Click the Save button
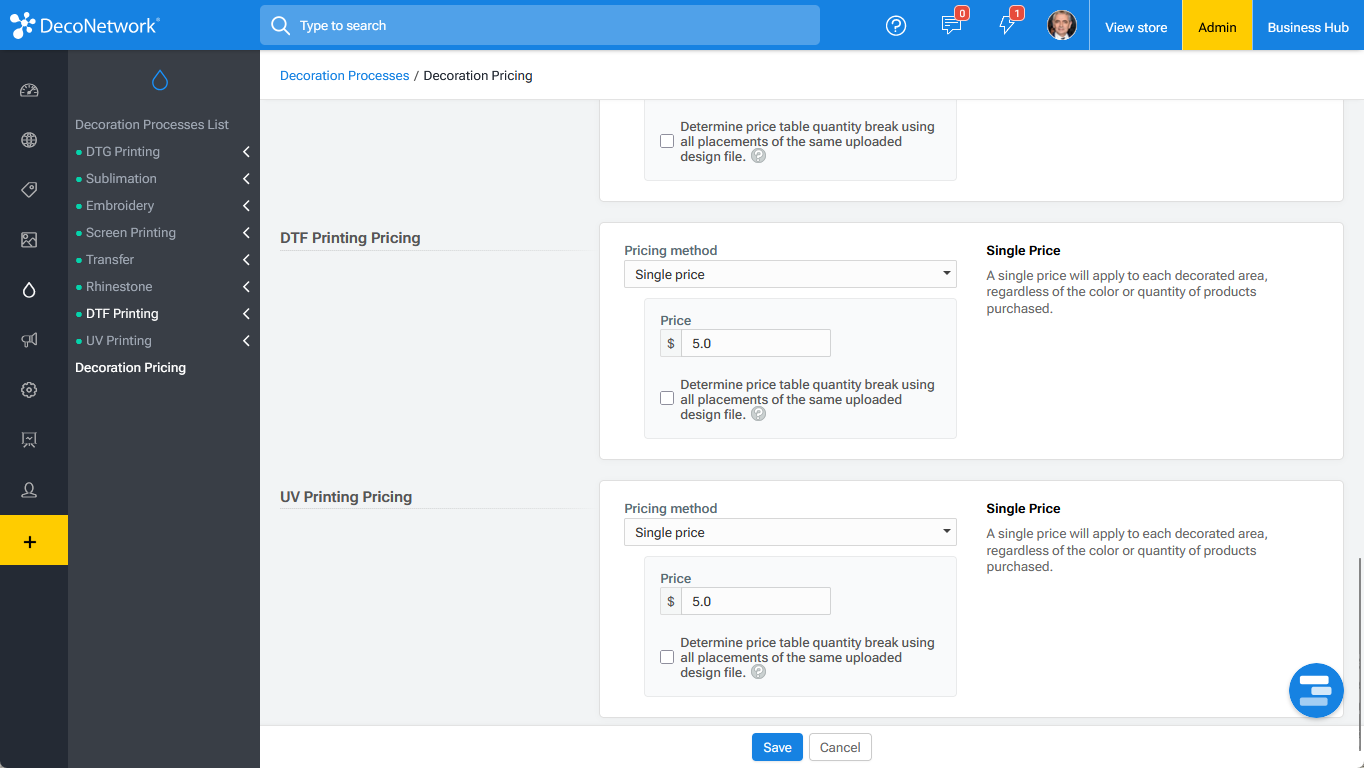The height and width of the screenshot is (768, 1364). coord(777,747)
